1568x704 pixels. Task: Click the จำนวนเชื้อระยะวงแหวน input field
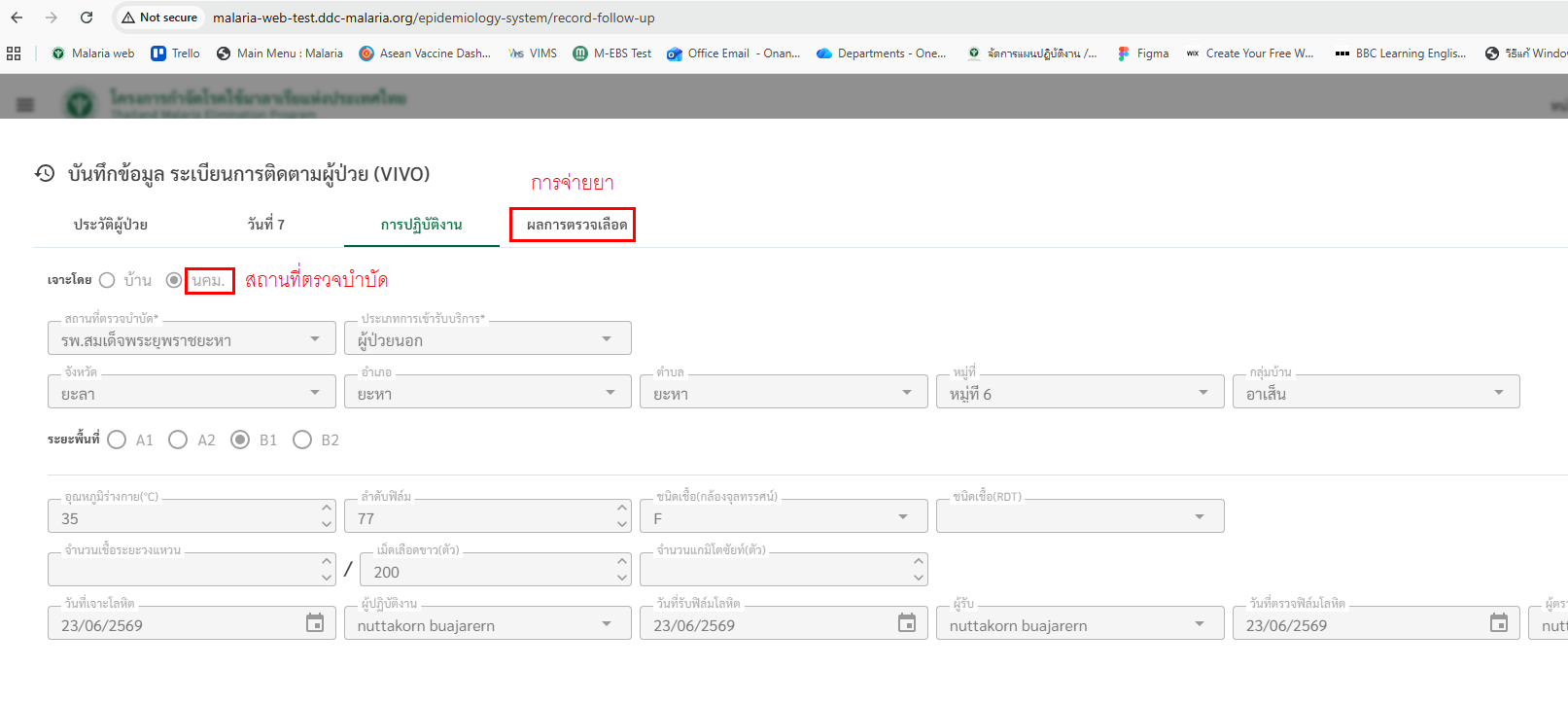coord(192,570)
